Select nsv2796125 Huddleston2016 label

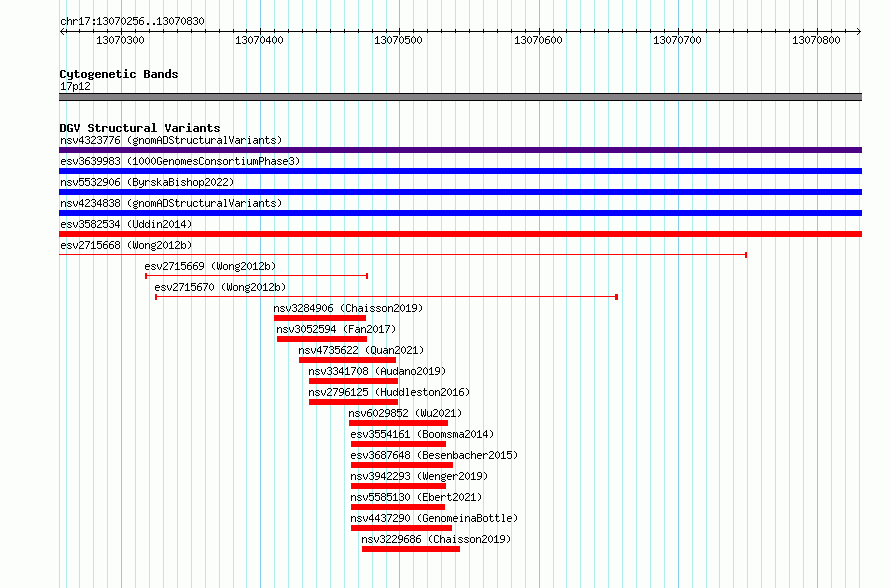tap(389, 392)
